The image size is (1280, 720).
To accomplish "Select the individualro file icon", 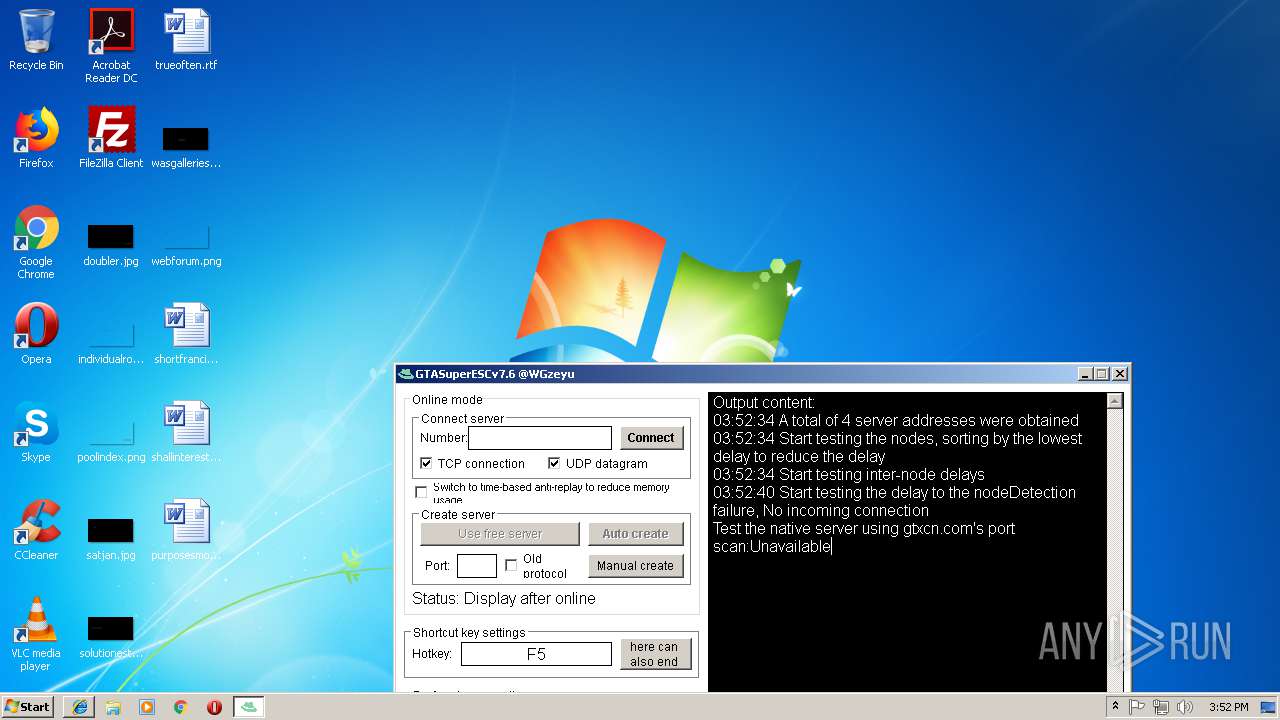I will [x=111, y=343].
